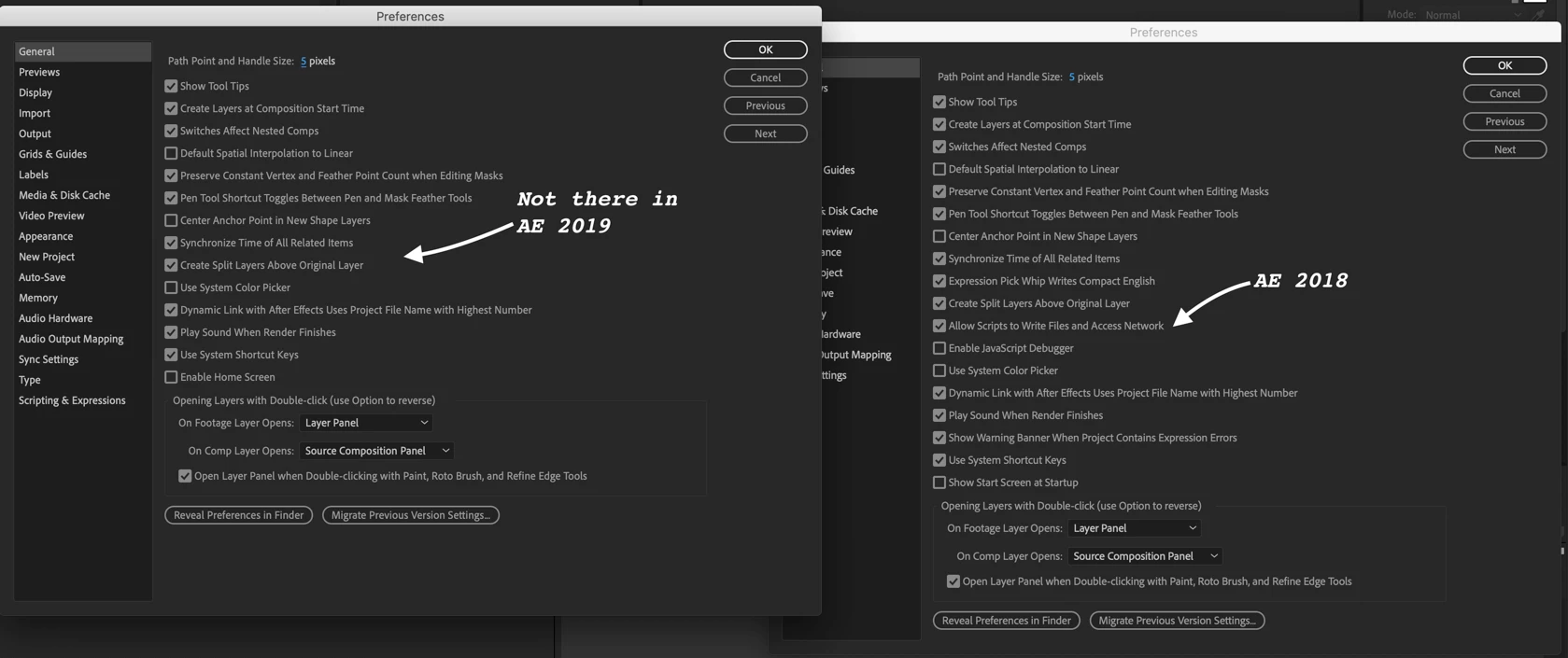Open Previews preferences category
Screen dimensions: 1568x658
tap(39, 72)
